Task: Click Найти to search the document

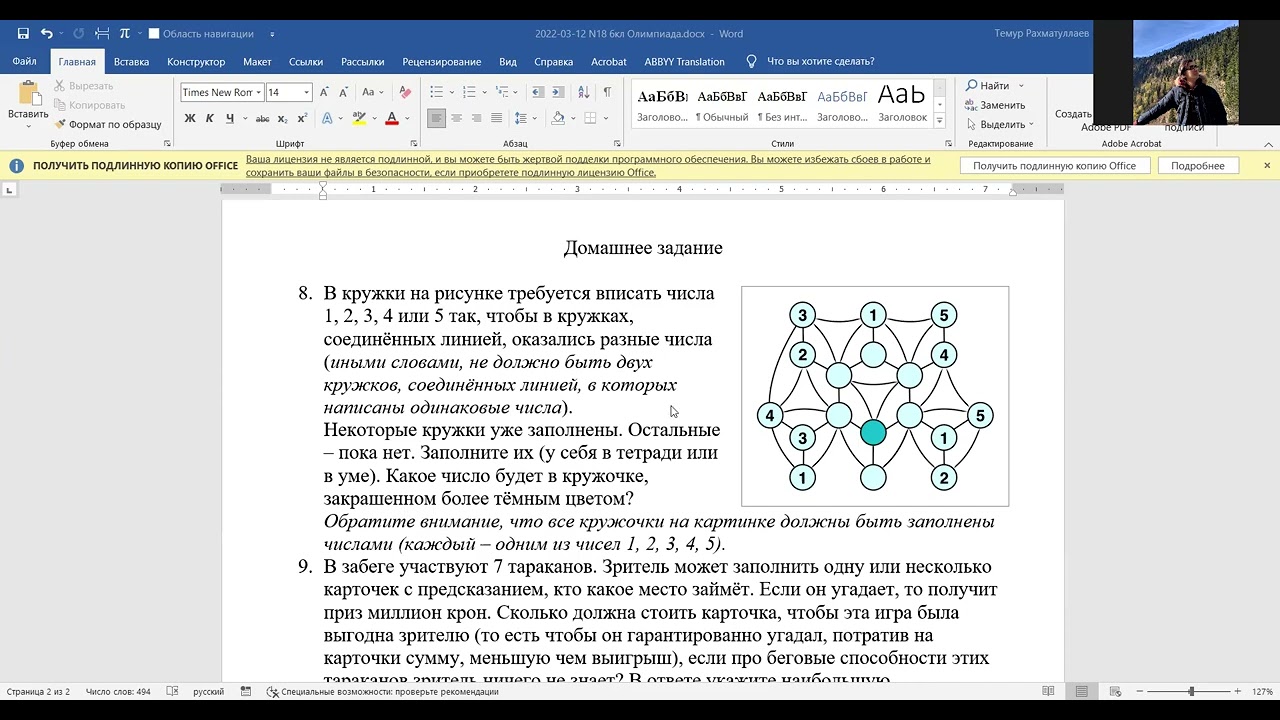Action: point(988,86)
